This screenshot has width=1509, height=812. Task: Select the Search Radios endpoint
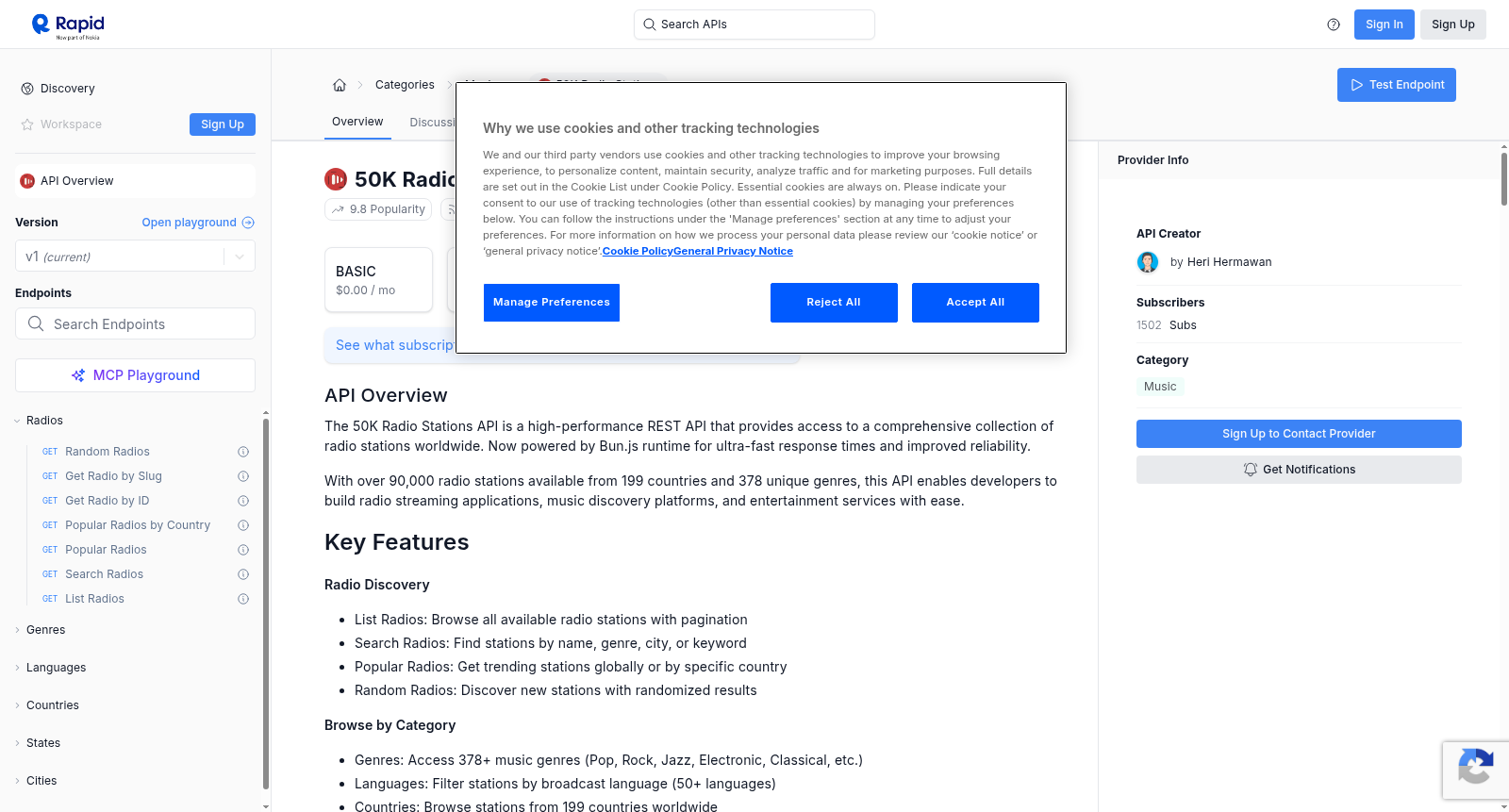104,574
